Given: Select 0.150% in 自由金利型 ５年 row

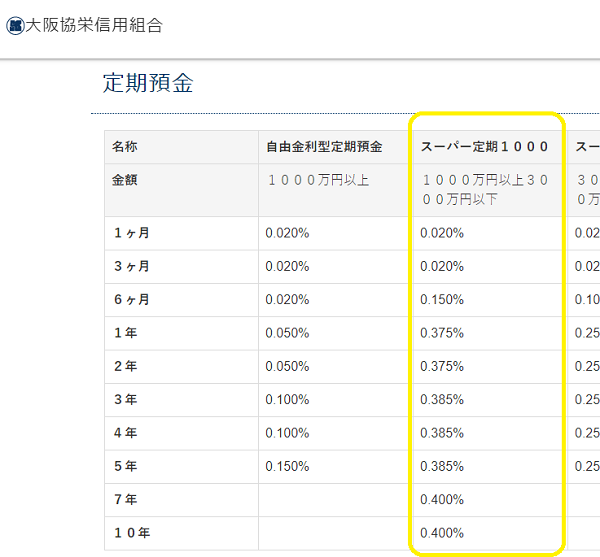Looking at the screenshot, I should (287, 466).
